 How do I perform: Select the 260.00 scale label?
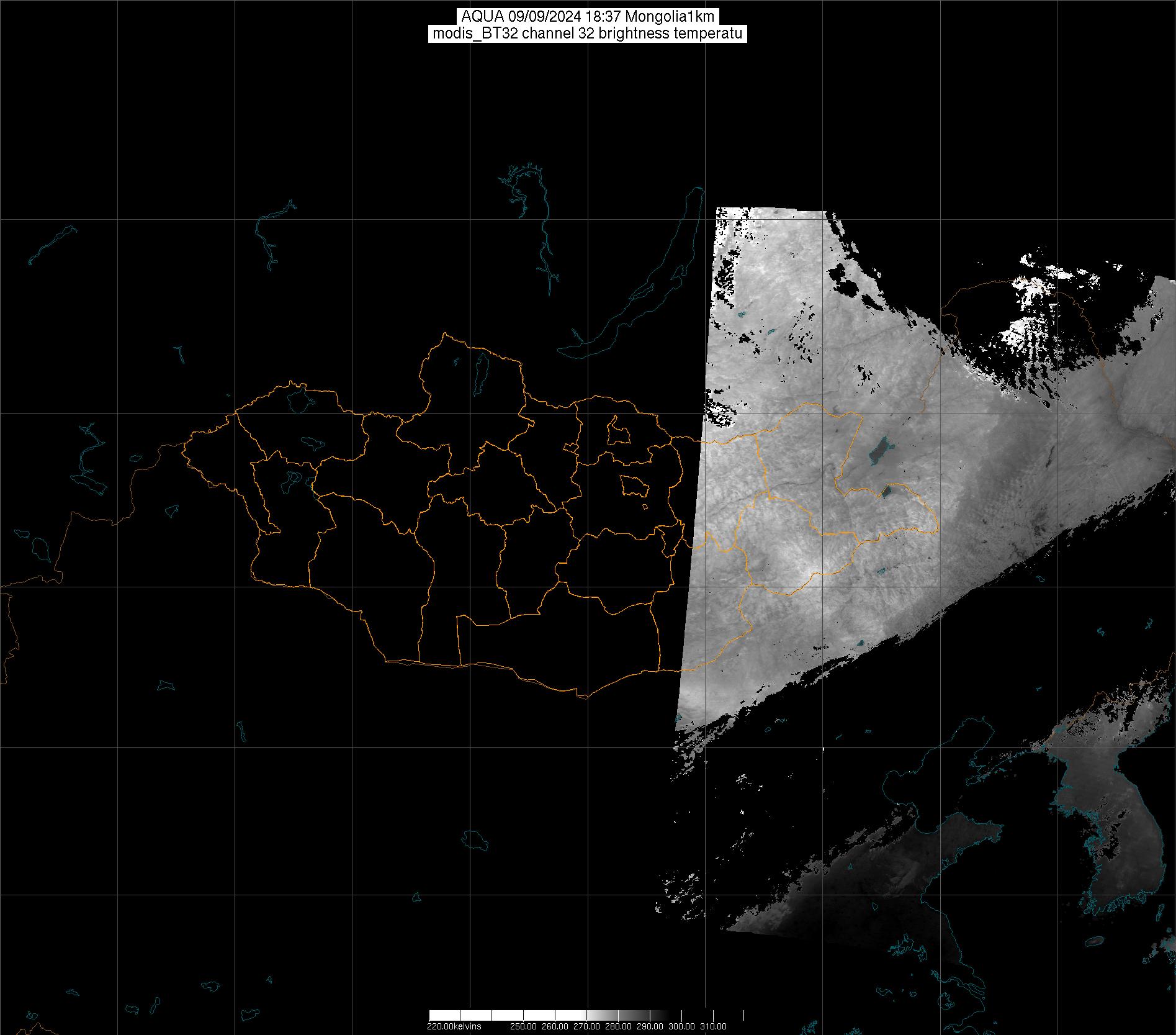(x=555, y=1026)
